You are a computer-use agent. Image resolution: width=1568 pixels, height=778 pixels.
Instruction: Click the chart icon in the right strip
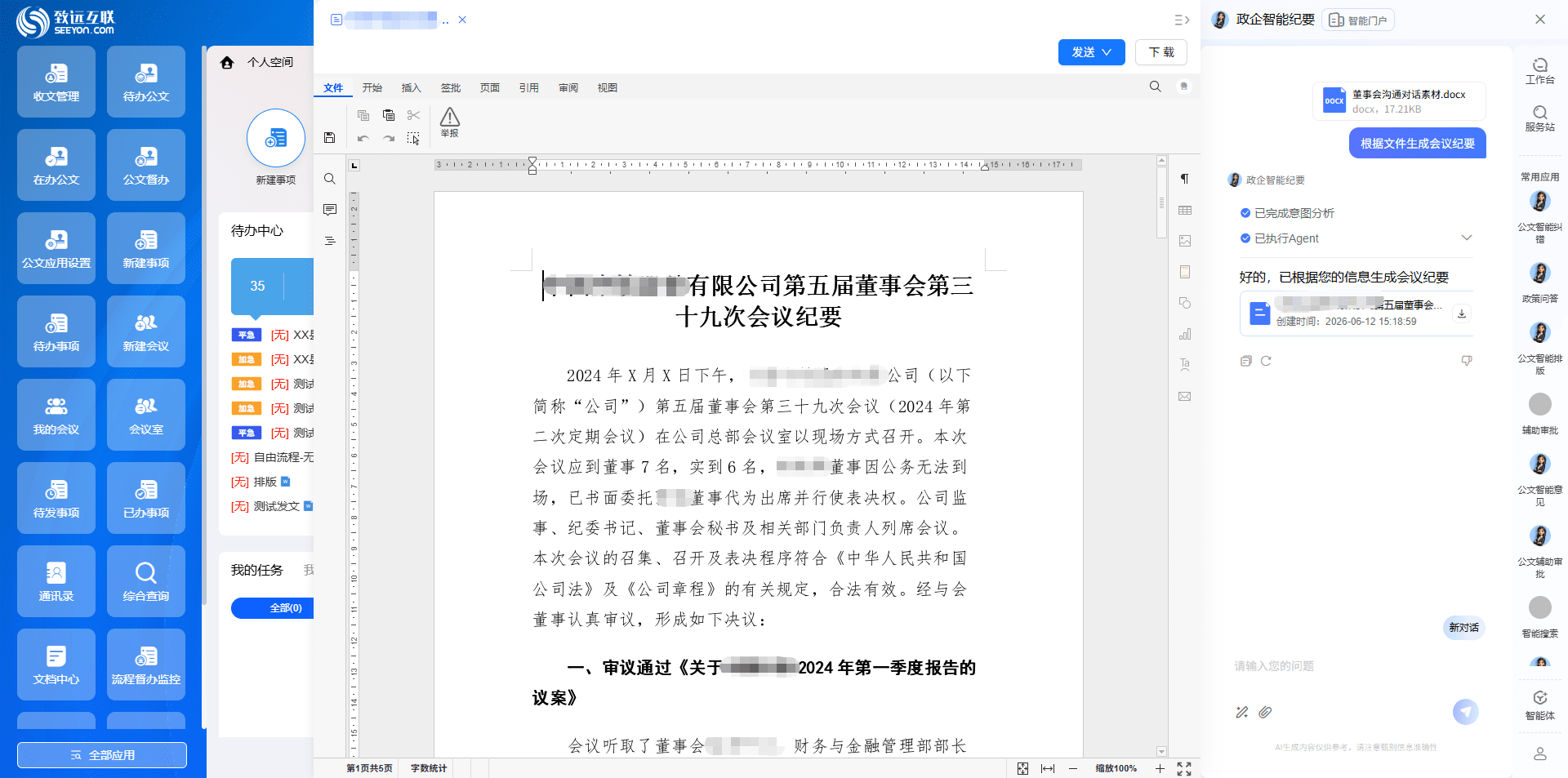[1185, 334]
